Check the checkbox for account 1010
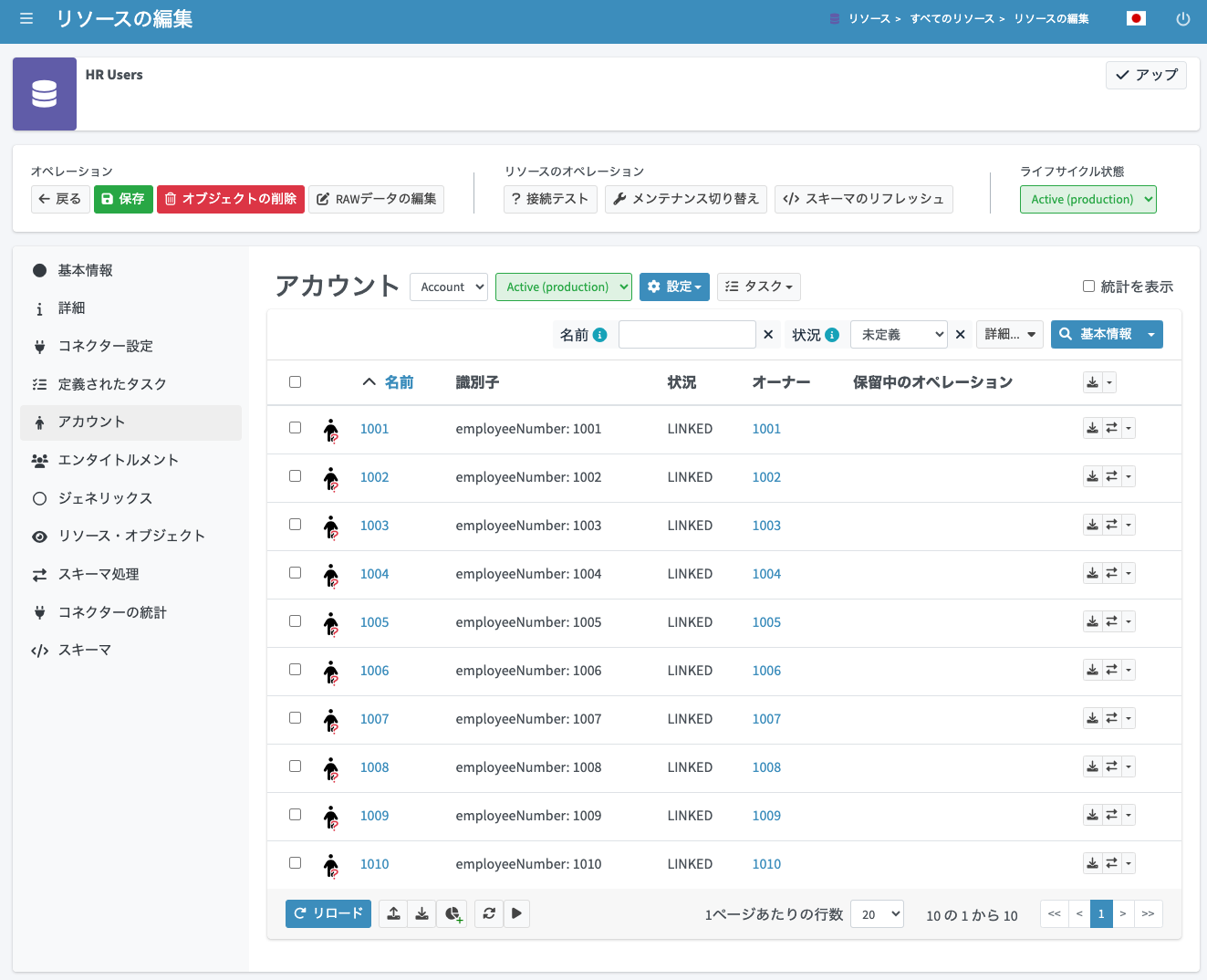The height and width of the screenshot is (980, 1207). 295,862
